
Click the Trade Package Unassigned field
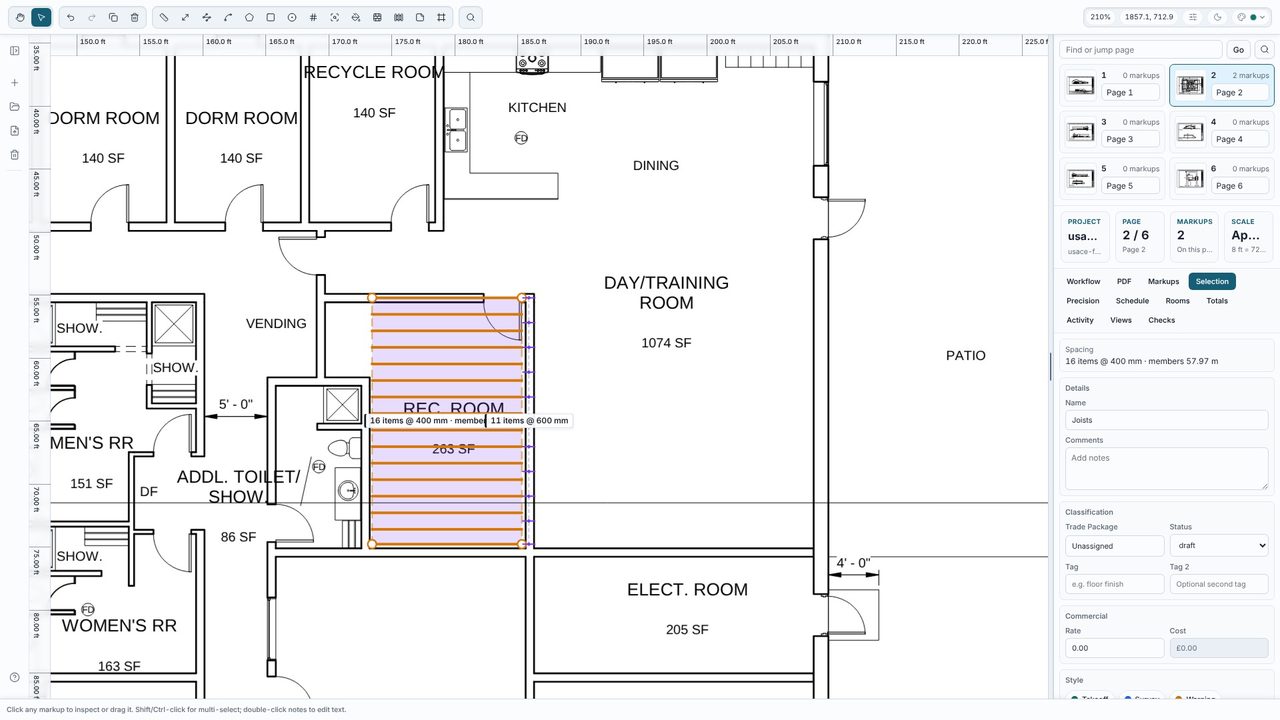1114,546
